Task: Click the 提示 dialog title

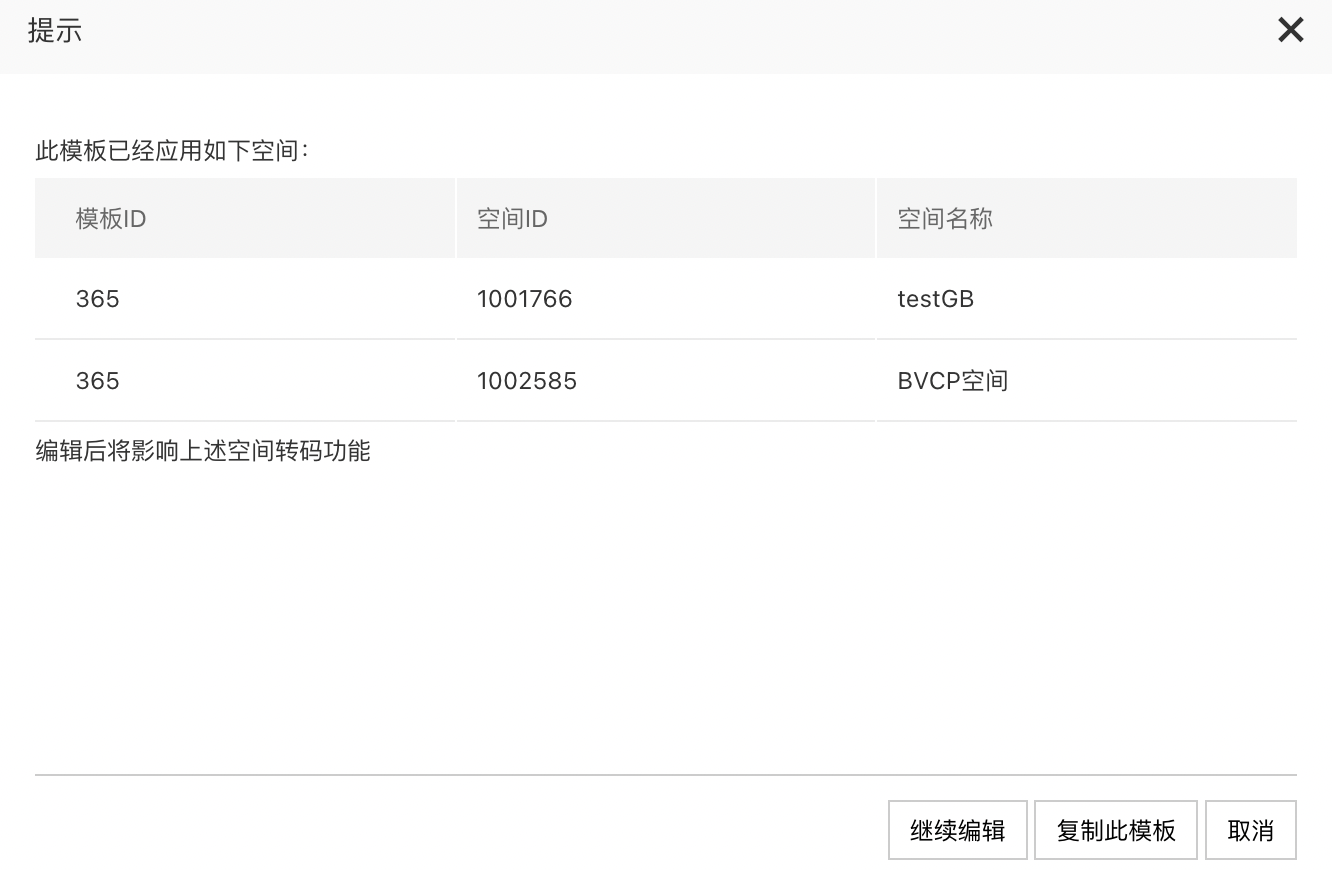Action: pos(55,31)
